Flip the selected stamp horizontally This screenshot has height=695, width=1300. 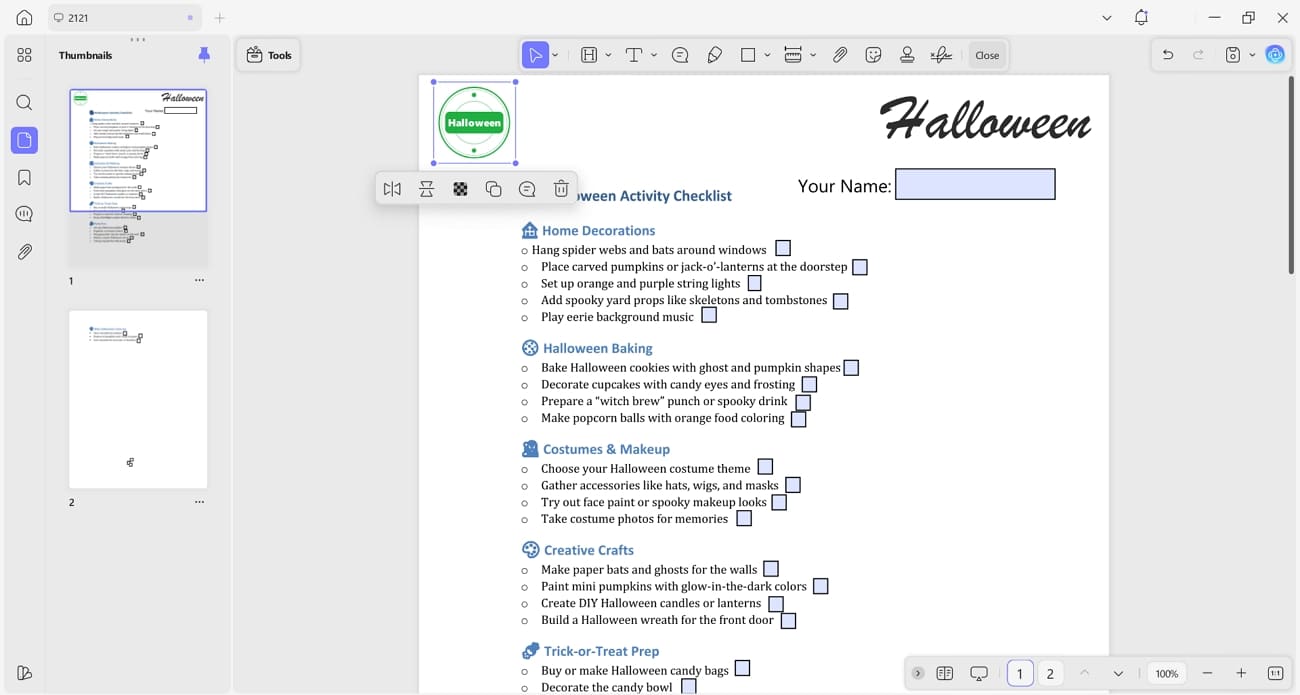coord(392,188)
